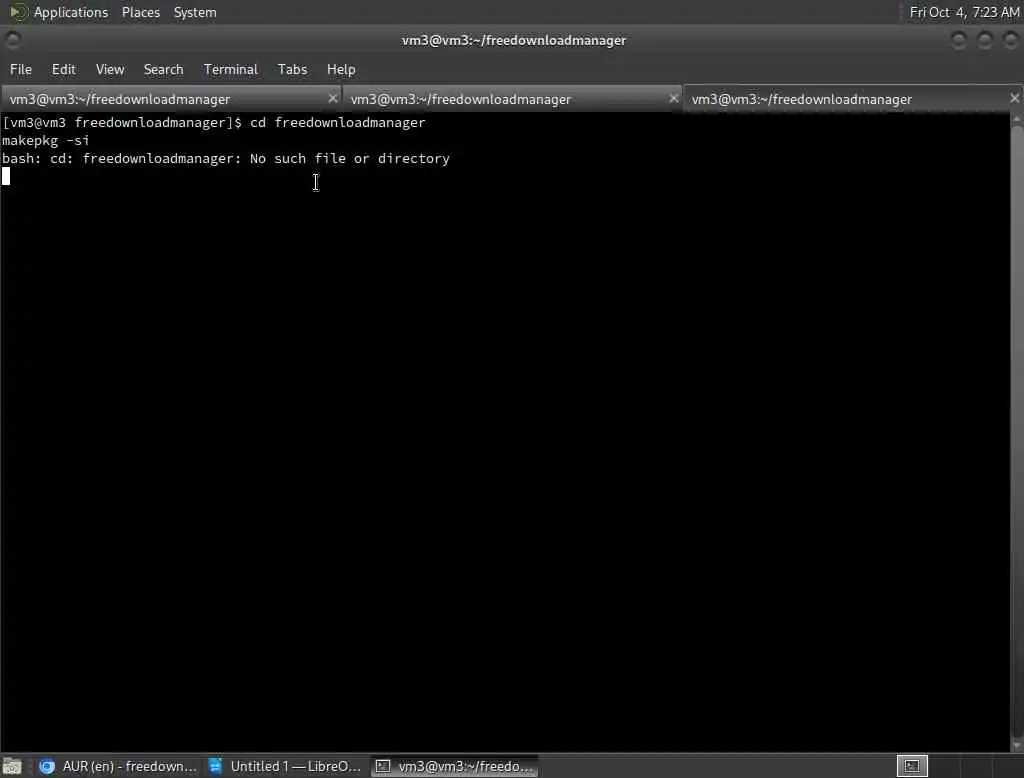Image resolution: width=1024 pixels, height=778 pixels.
Task: Click the terminal icon in taskbar entry
Action: 383,766
